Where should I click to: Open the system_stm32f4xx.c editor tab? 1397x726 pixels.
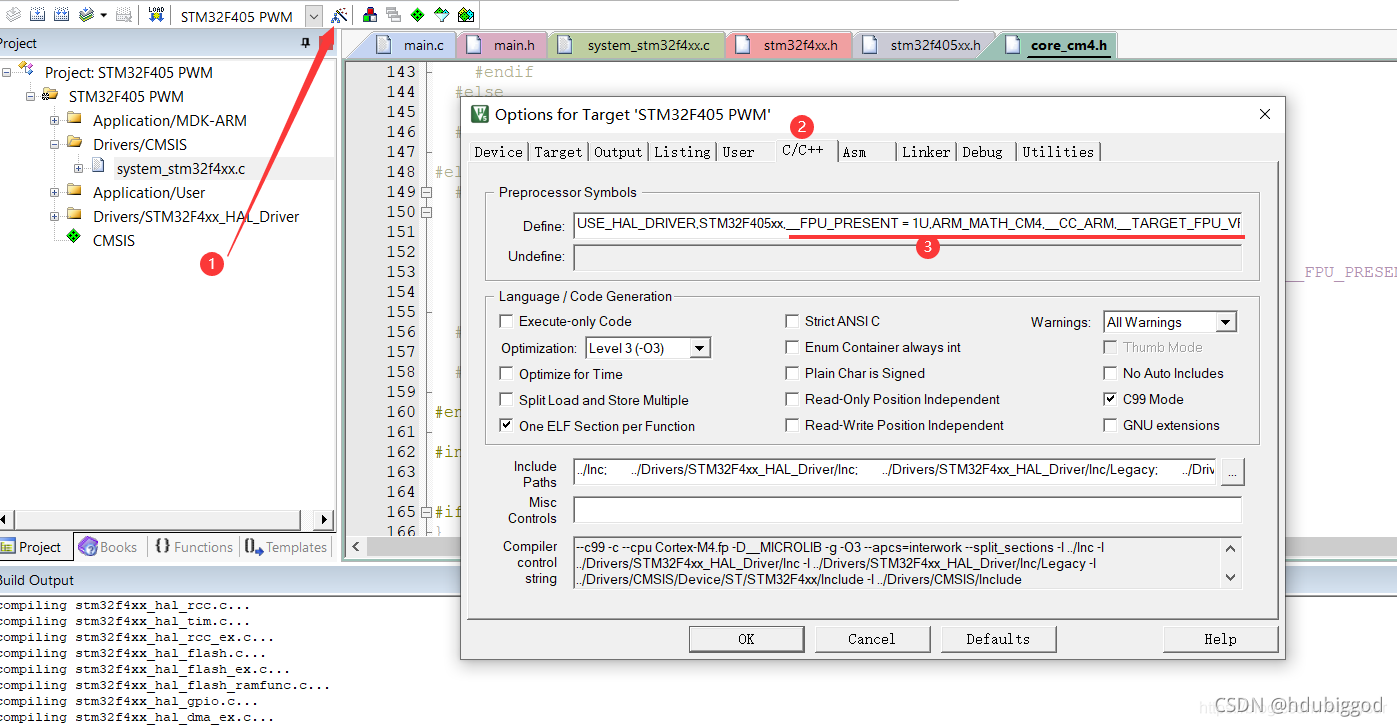pos(638,45)
